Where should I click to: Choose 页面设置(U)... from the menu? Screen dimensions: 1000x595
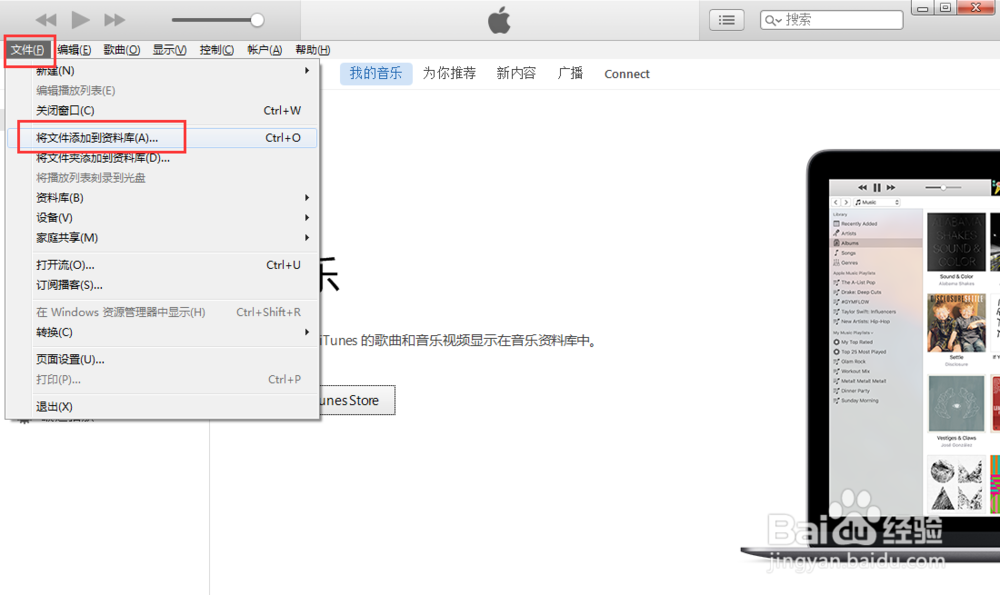[x=162, y=360]
